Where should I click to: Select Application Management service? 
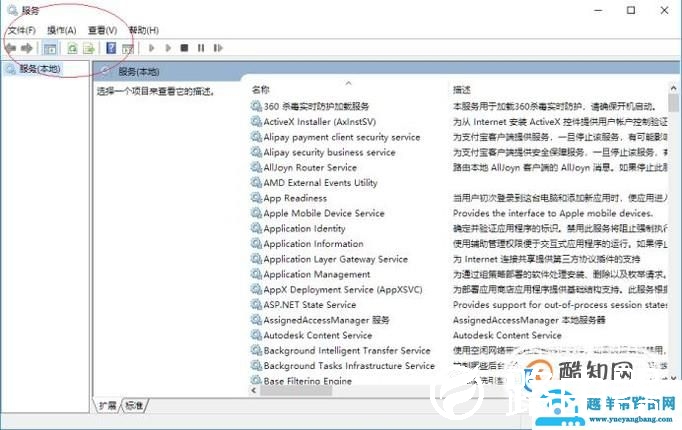click(x=317, y=274)
